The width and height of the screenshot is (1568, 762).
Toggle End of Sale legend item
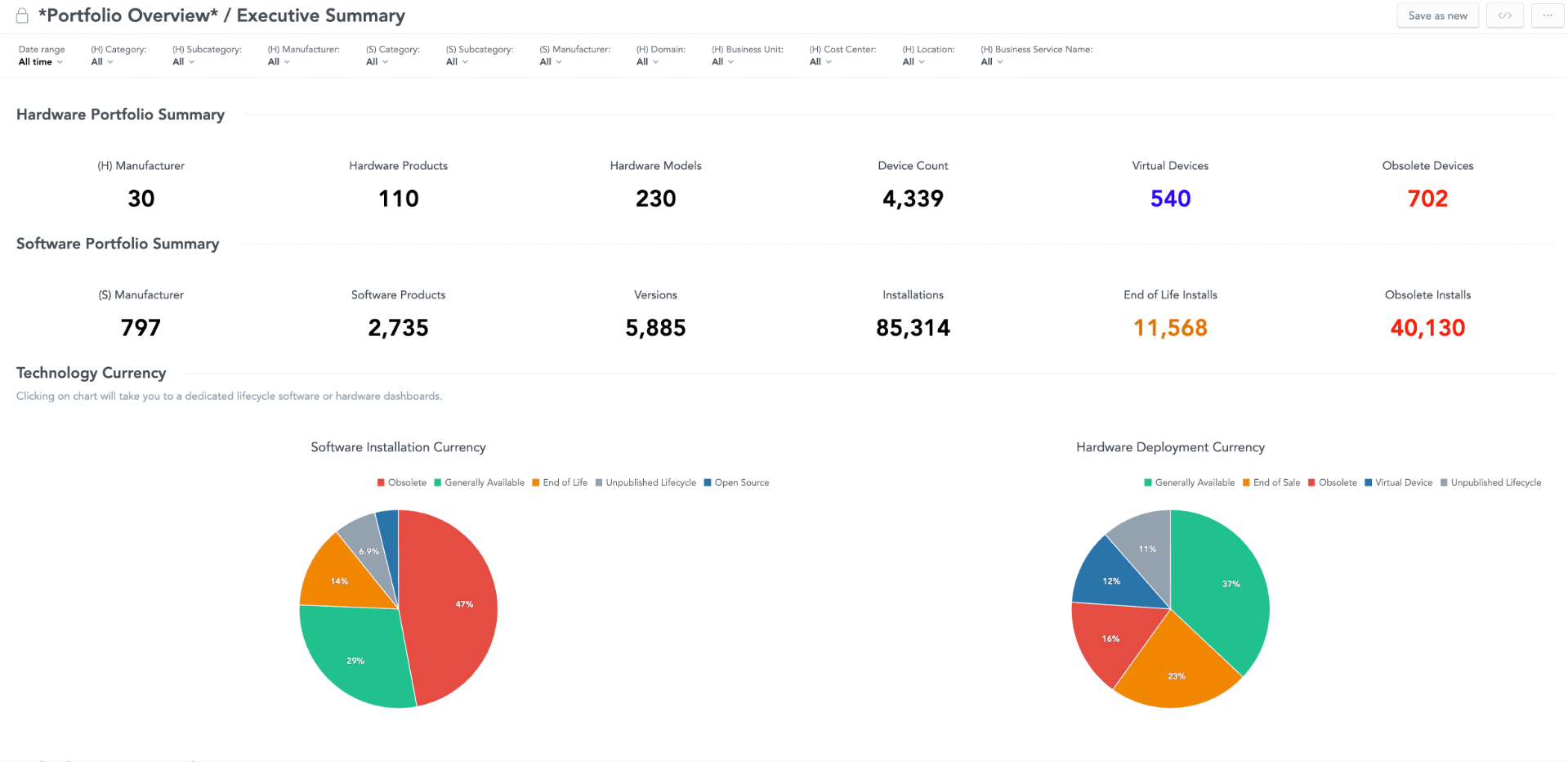pyautogui.click(x=1271, y=482)
